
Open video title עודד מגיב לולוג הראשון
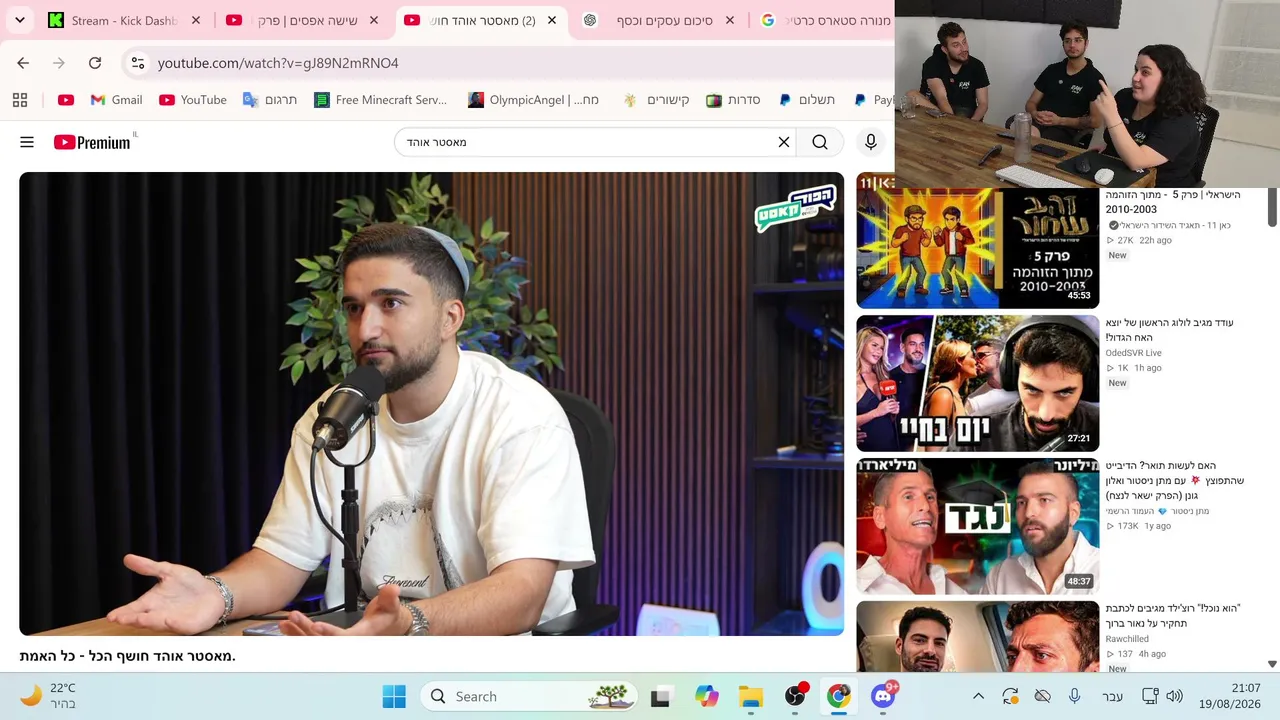(x=1169, y=330)
